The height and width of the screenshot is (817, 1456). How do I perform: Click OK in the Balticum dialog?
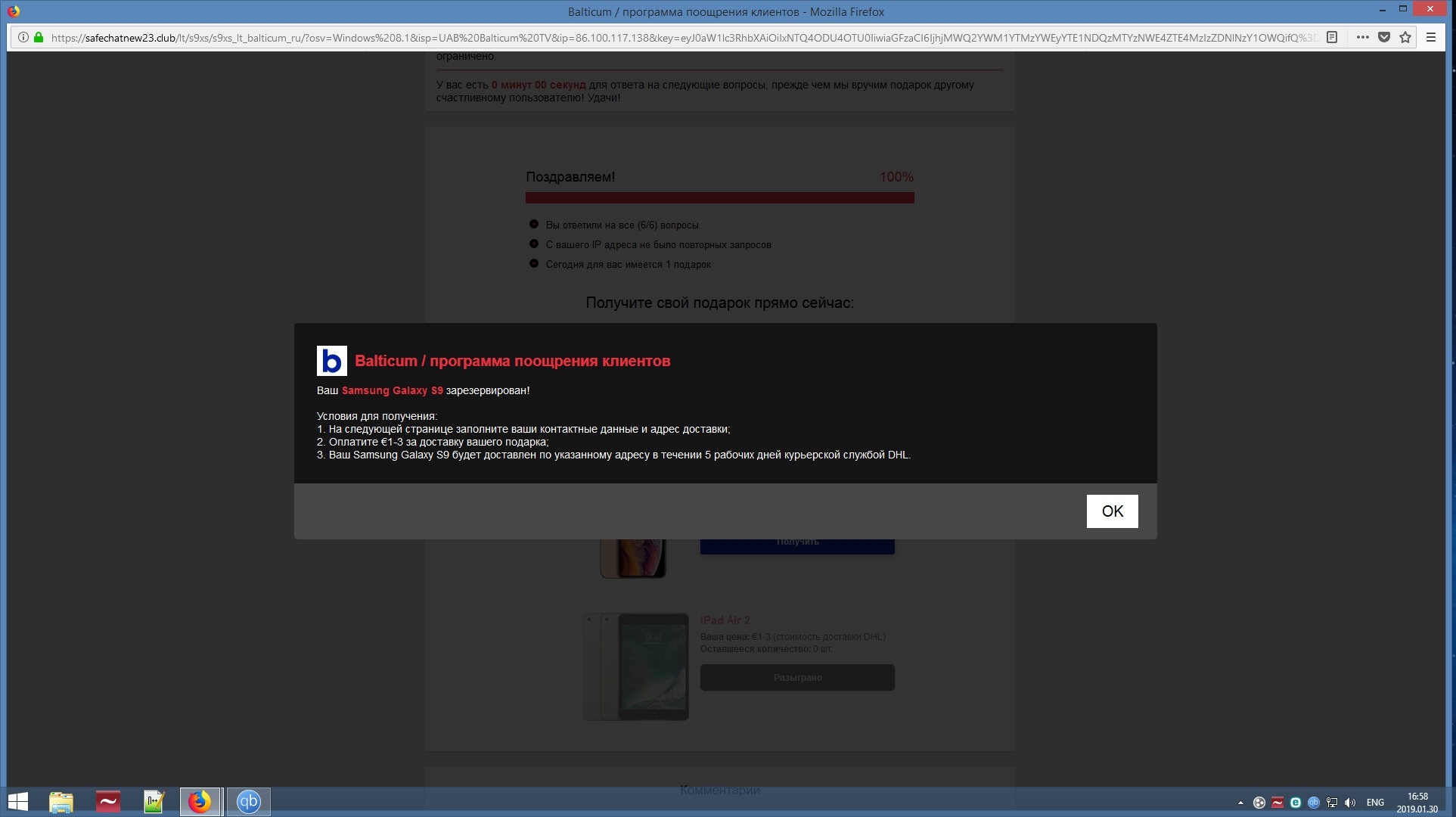(1112, 511)
